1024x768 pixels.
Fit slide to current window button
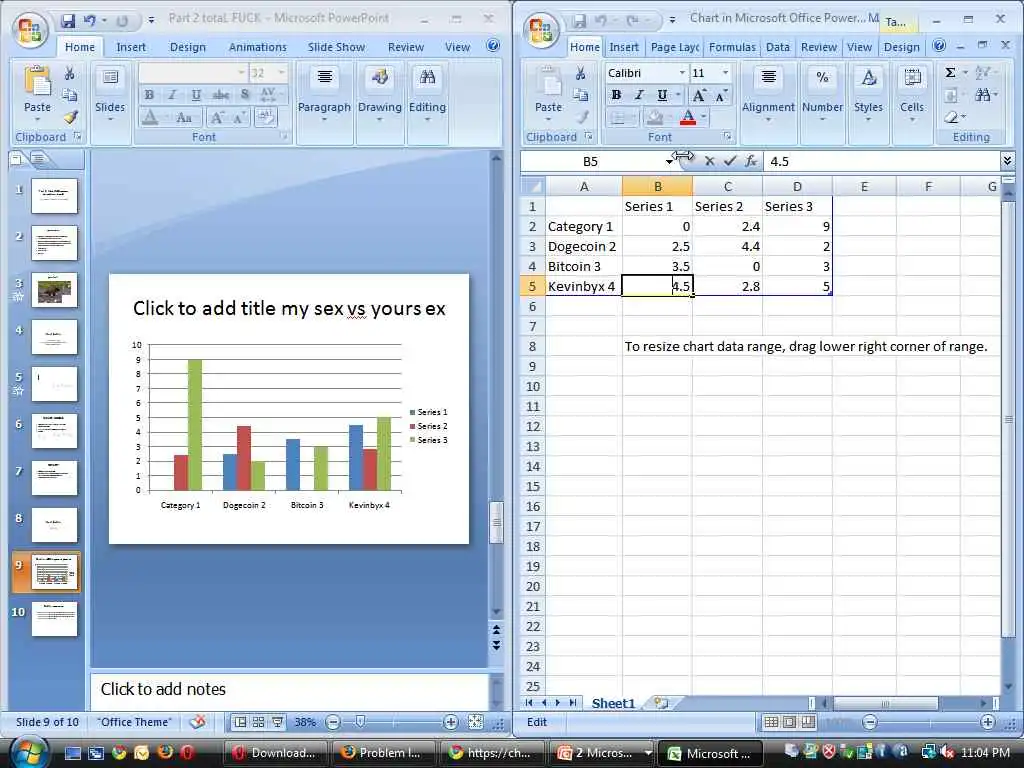click(475, 722)
